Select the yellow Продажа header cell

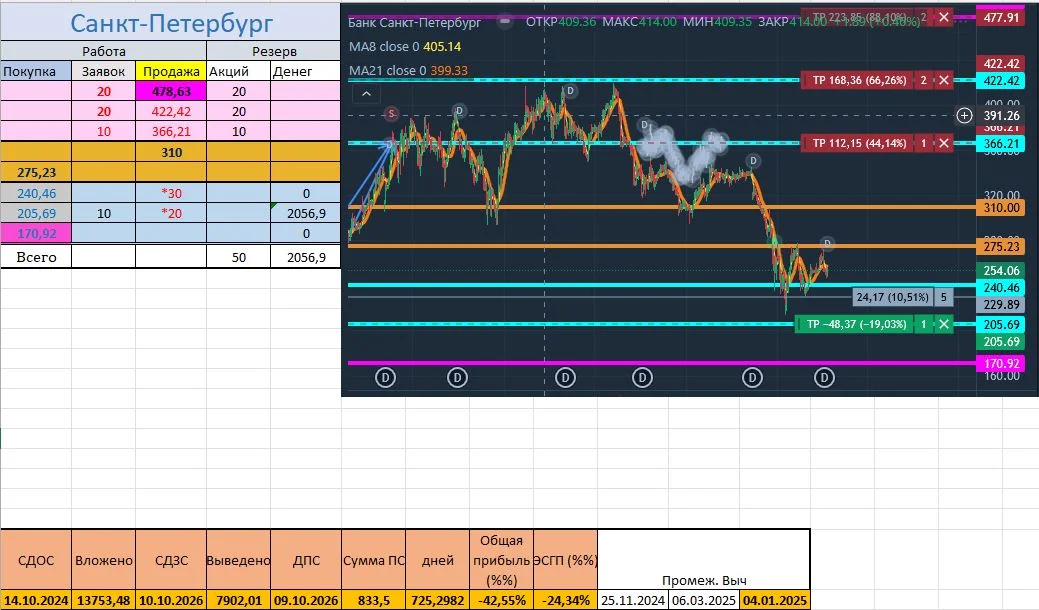point(171,71)
